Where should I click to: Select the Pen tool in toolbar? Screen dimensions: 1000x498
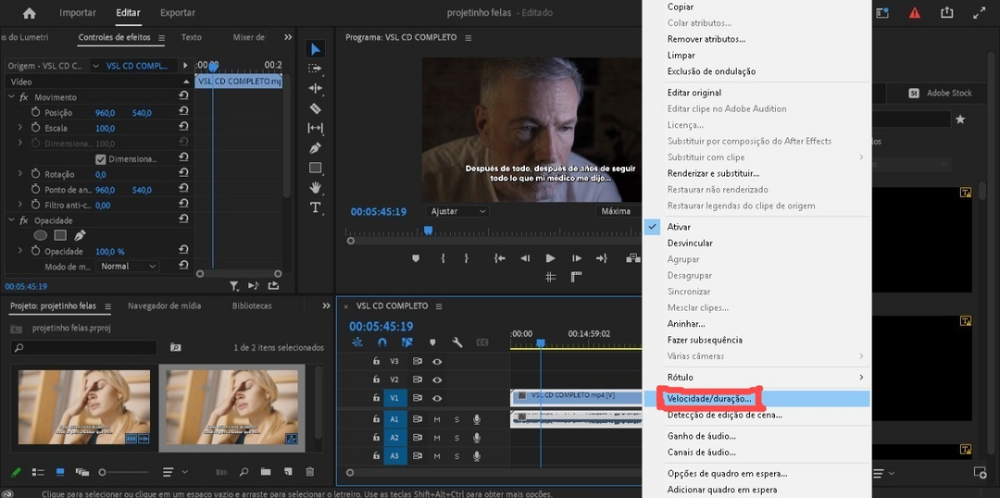pos(315,148)
